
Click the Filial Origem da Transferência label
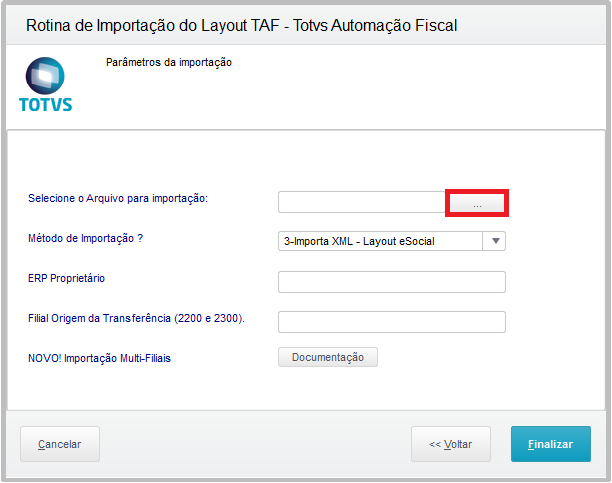tap(136, 318)
